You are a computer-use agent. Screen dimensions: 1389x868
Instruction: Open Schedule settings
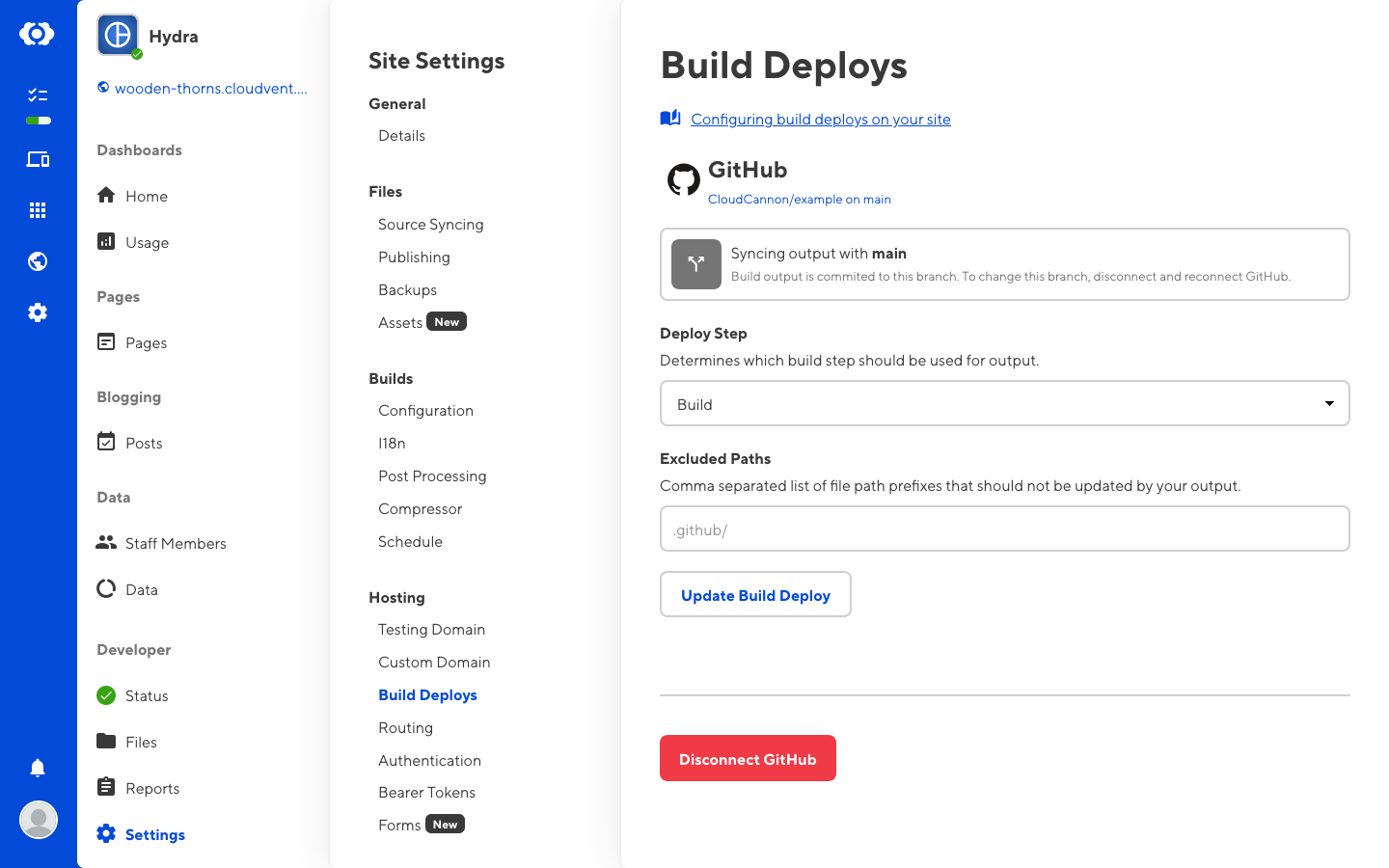point(411,542)
